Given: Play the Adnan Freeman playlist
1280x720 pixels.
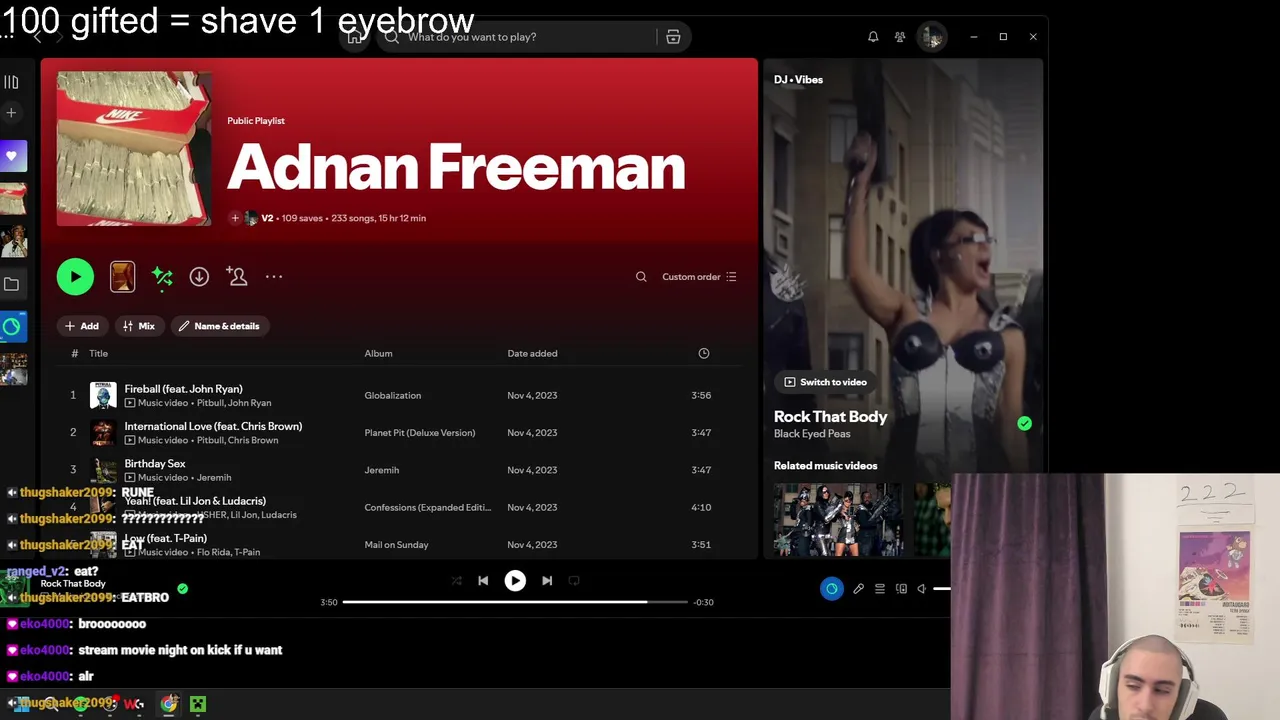Looking at the screenshot, I should tap(75, 277).
